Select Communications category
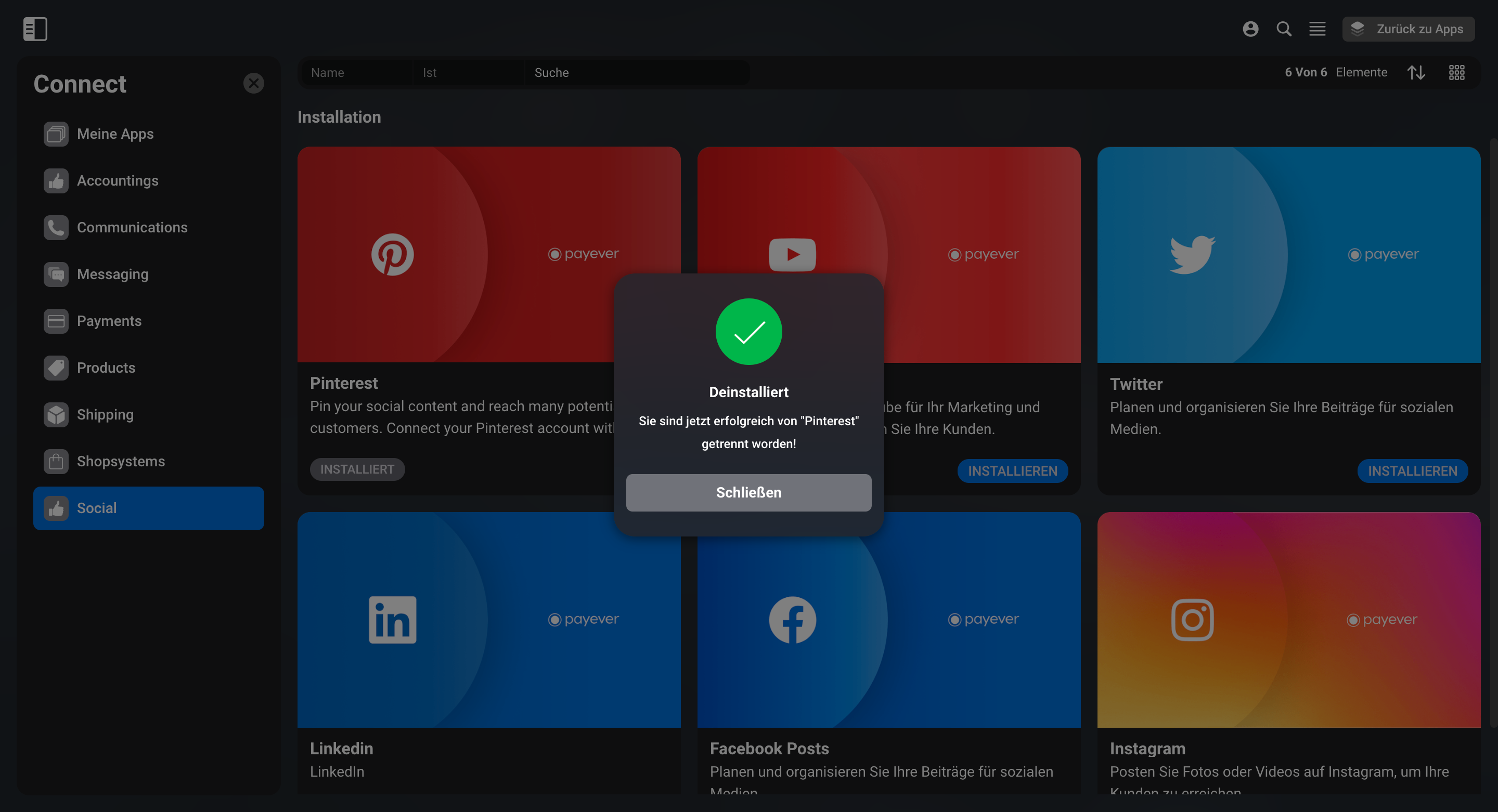 [x=148, y=227]
